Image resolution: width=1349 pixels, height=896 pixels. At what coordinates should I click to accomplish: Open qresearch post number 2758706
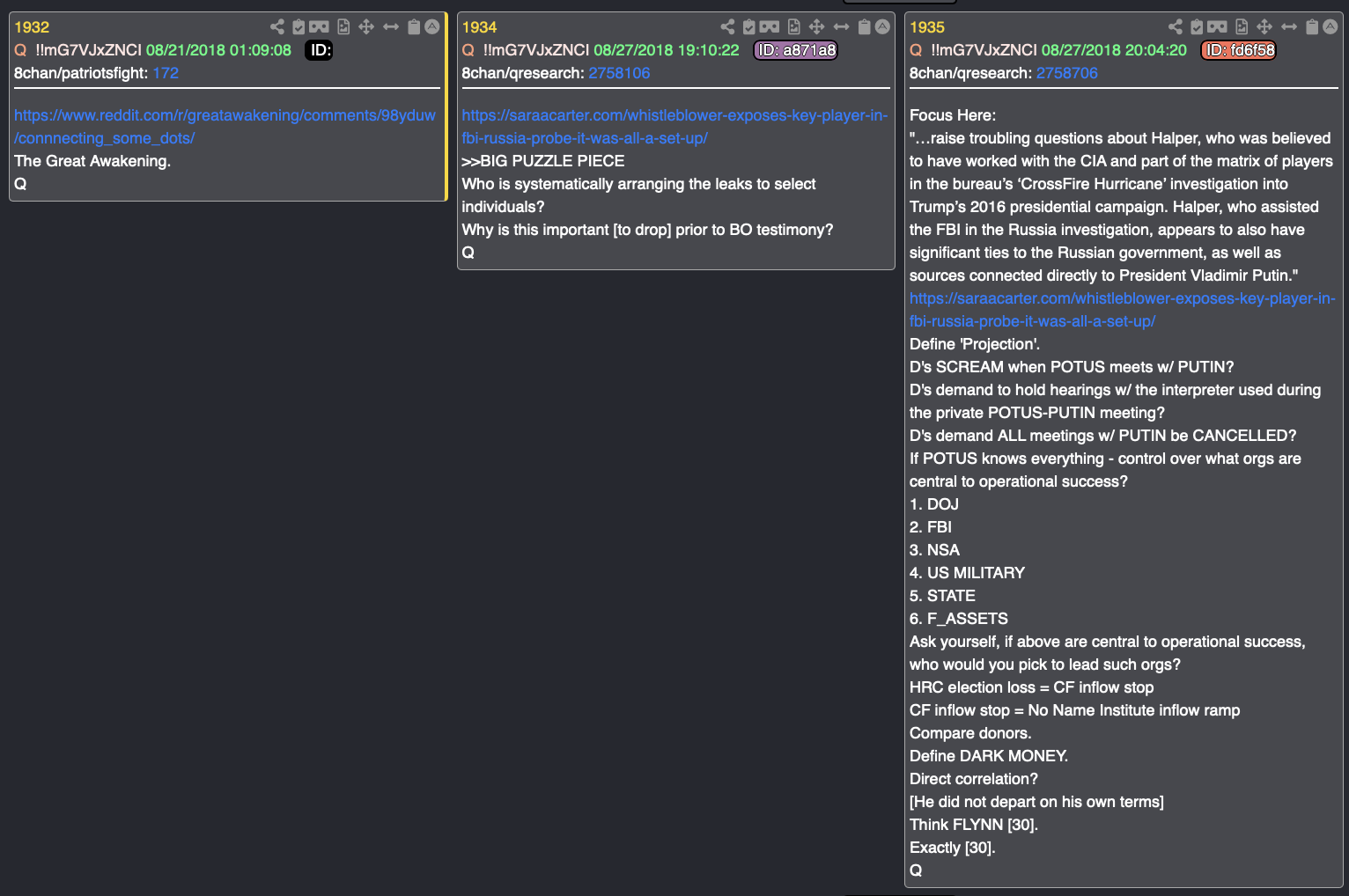point(1067,73)
